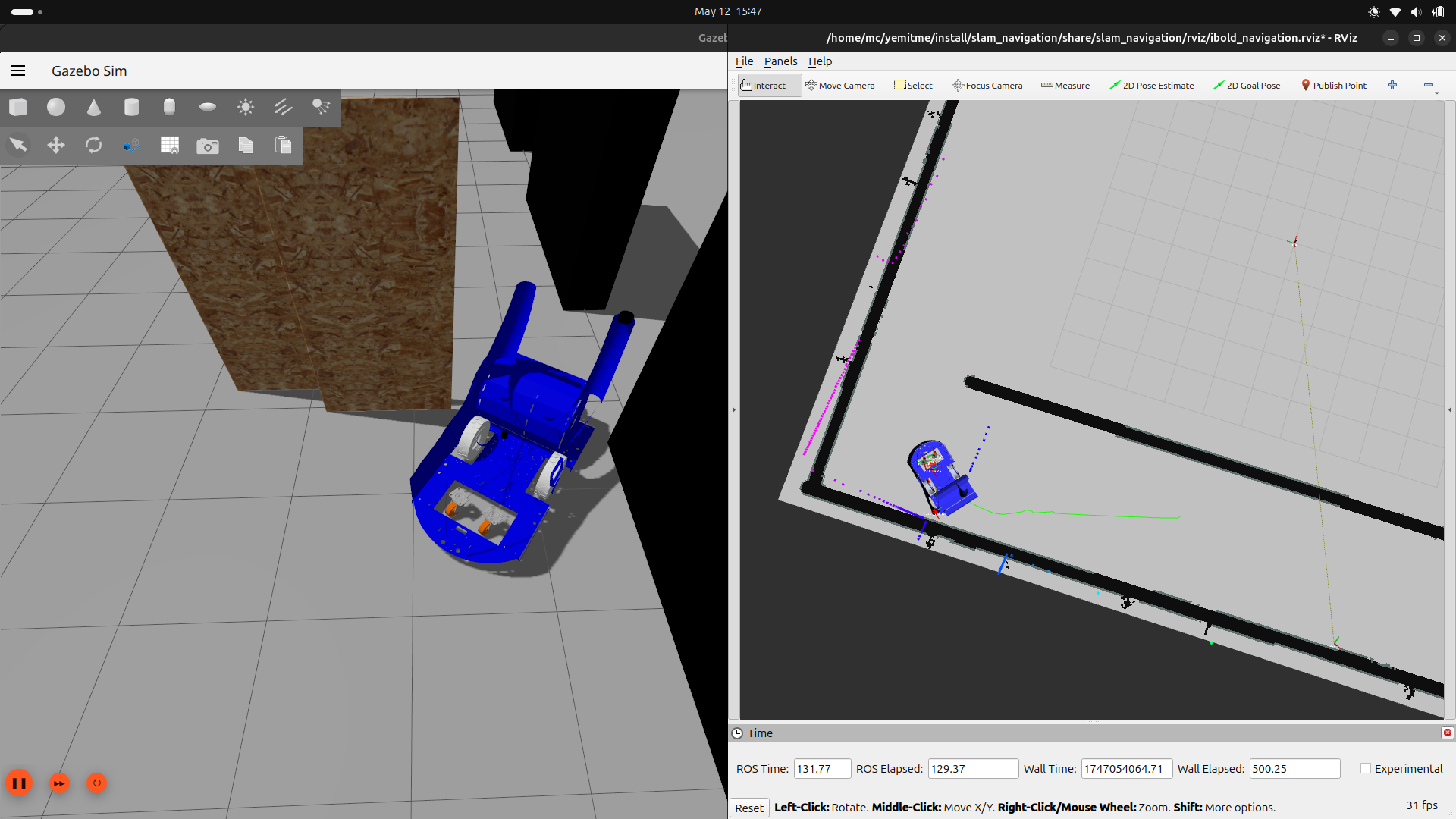Add a point light to scene

coord(245,107)
